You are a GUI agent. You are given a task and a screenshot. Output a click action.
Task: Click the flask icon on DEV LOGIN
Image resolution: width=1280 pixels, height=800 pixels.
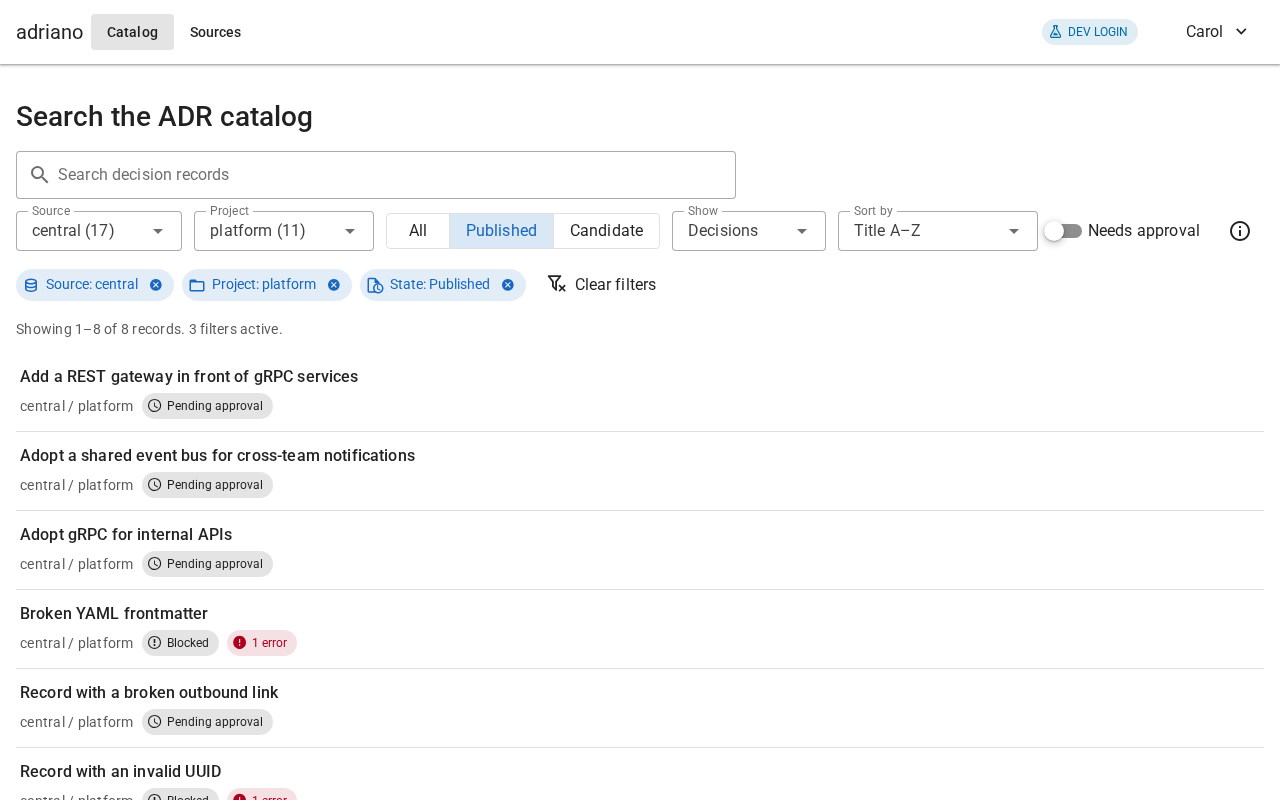click(1055, 32)
